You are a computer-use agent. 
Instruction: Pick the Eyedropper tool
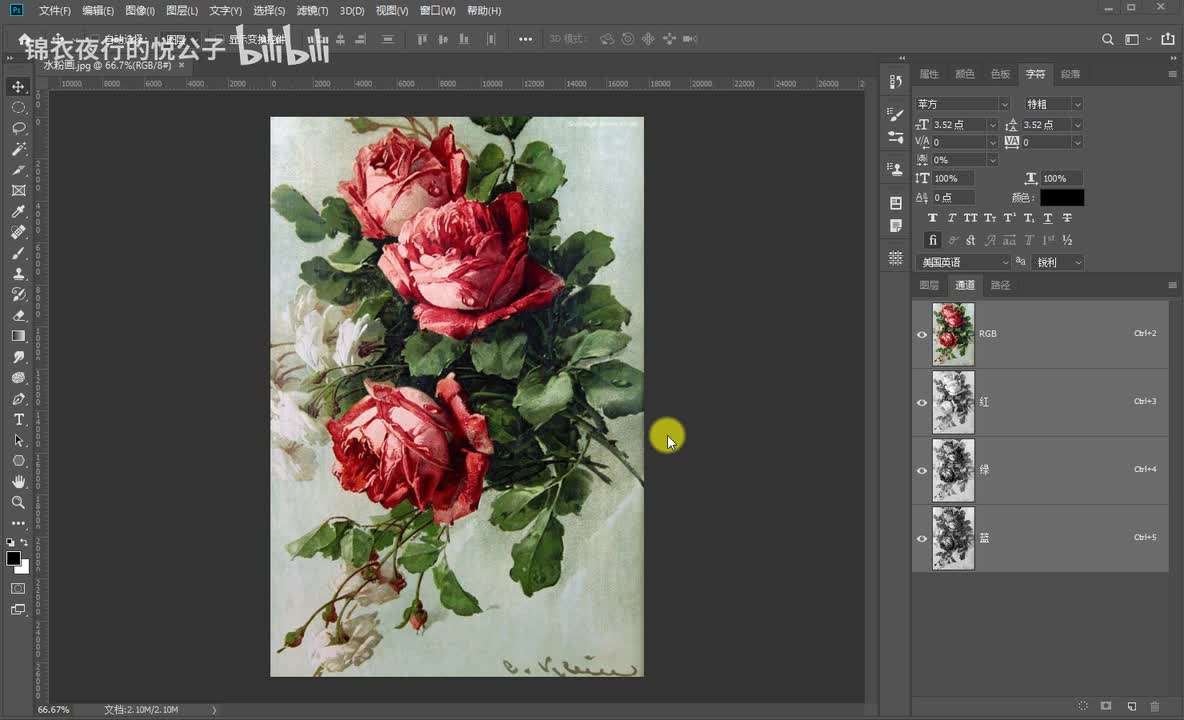pos(18,211)
